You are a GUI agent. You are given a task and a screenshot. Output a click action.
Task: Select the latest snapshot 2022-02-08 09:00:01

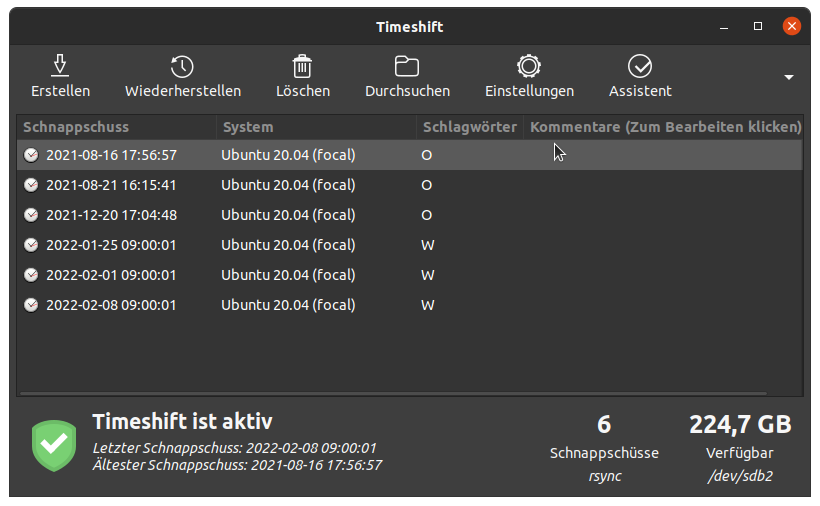(111, 305)
